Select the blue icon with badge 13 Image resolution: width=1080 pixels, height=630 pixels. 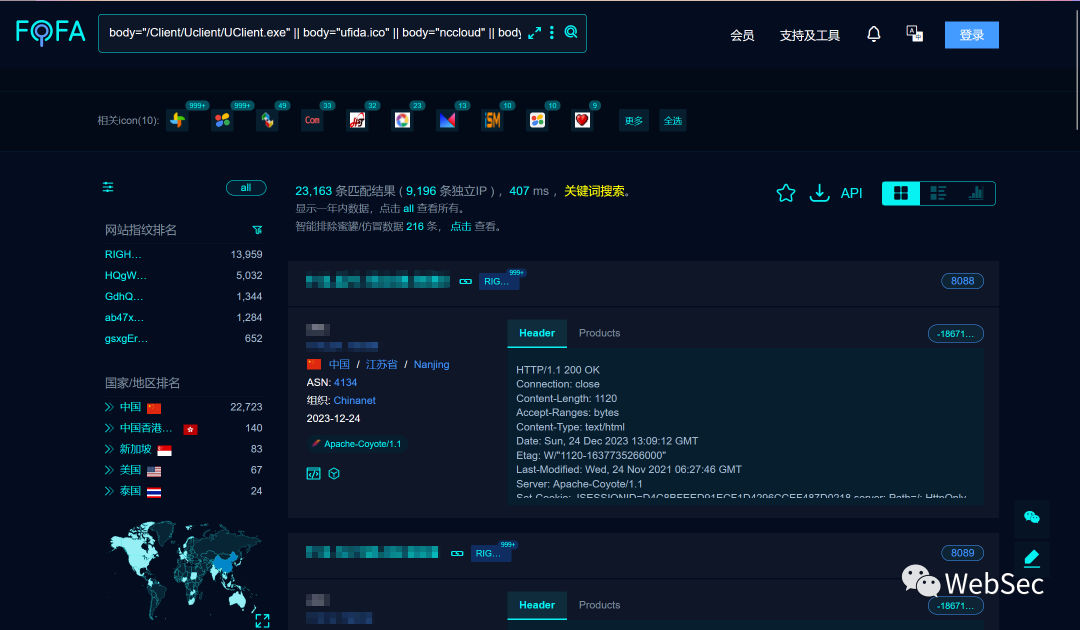(x=447, y=120)
